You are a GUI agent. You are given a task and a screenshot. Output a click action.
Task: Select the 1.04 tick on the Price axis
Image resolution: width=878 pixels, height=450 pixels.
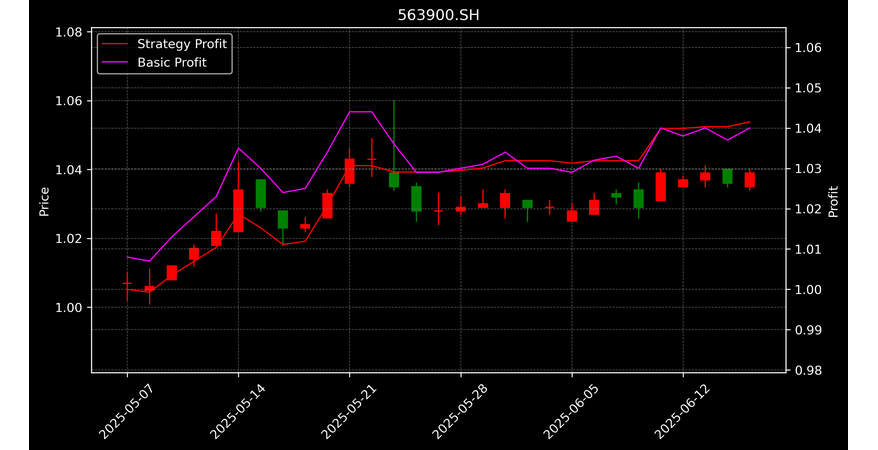pyautogui.click(x=69, y=170)
